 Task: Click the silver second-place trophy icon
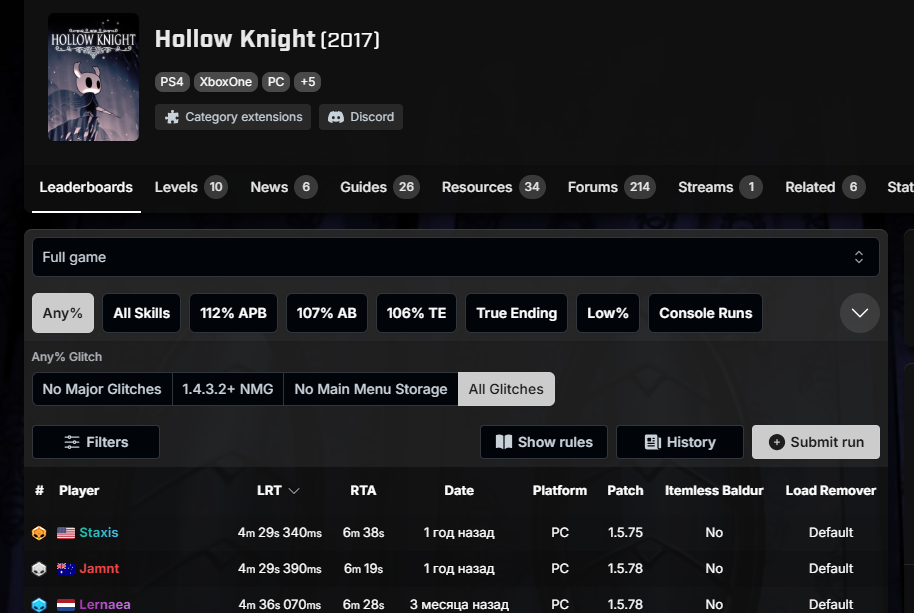pos(39,569)
